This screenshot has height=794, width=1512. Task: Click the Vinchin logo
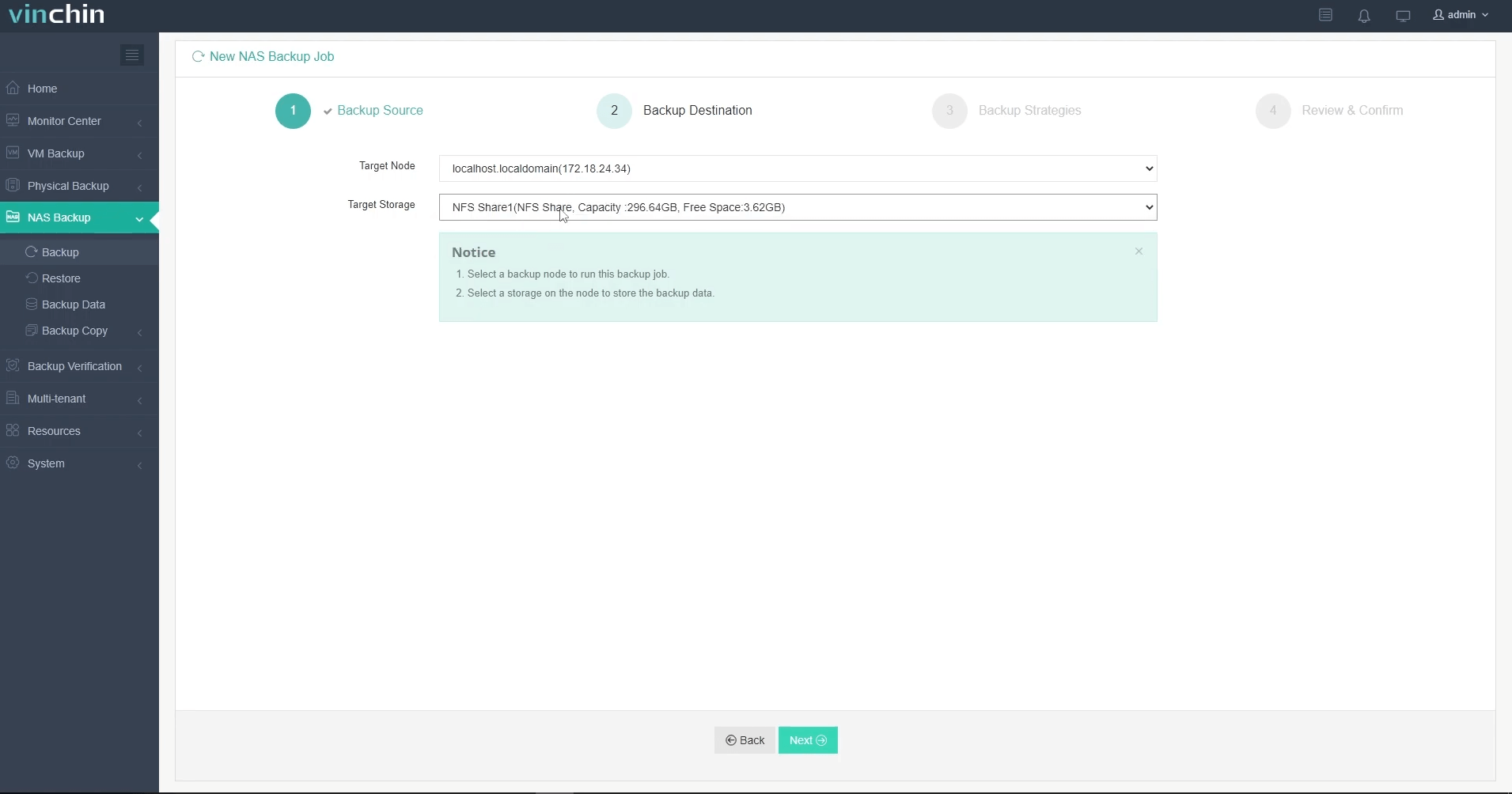point(56,14)
